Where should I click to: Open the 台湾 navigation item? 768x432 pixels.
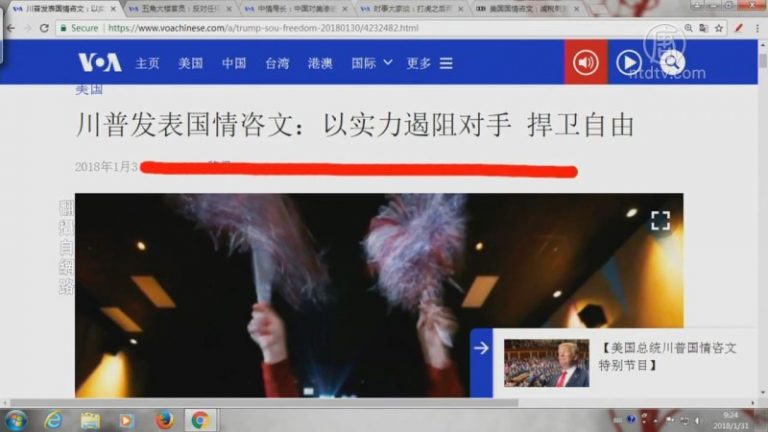click(x=277, y=63)
